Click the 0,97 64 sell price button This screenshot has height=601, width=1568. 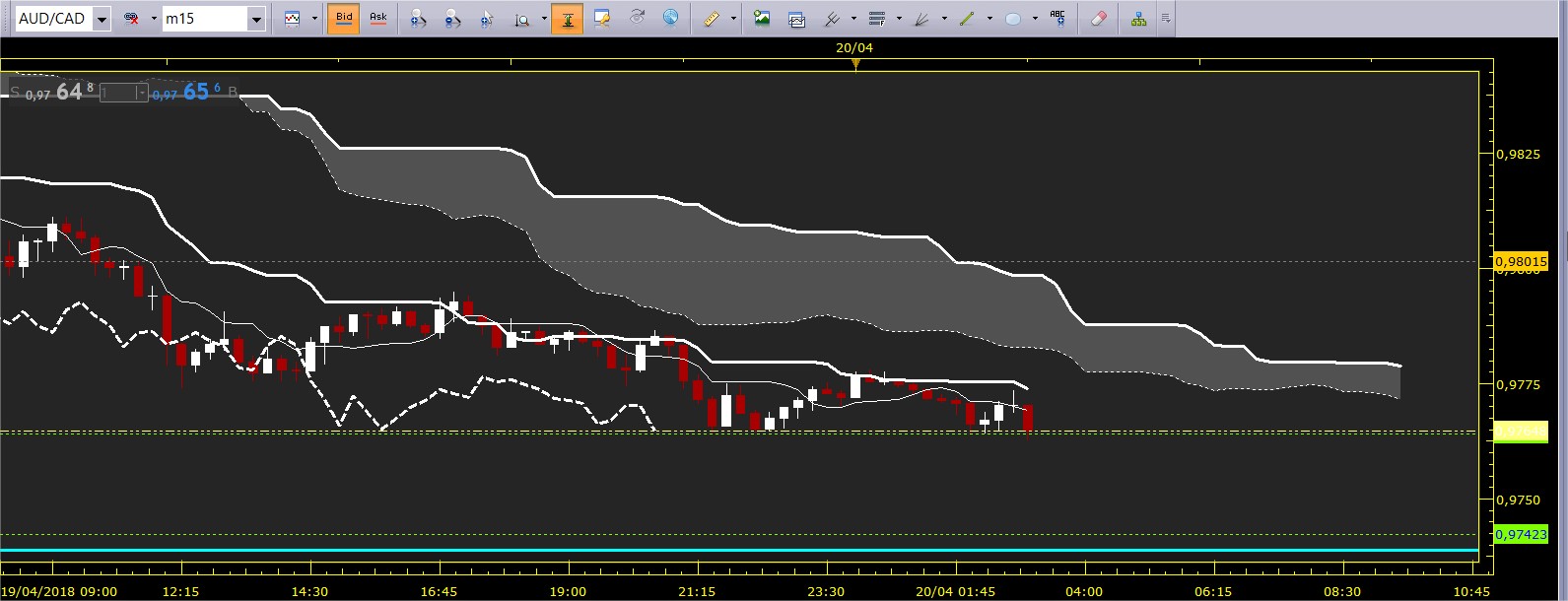(x=52, y=92)
